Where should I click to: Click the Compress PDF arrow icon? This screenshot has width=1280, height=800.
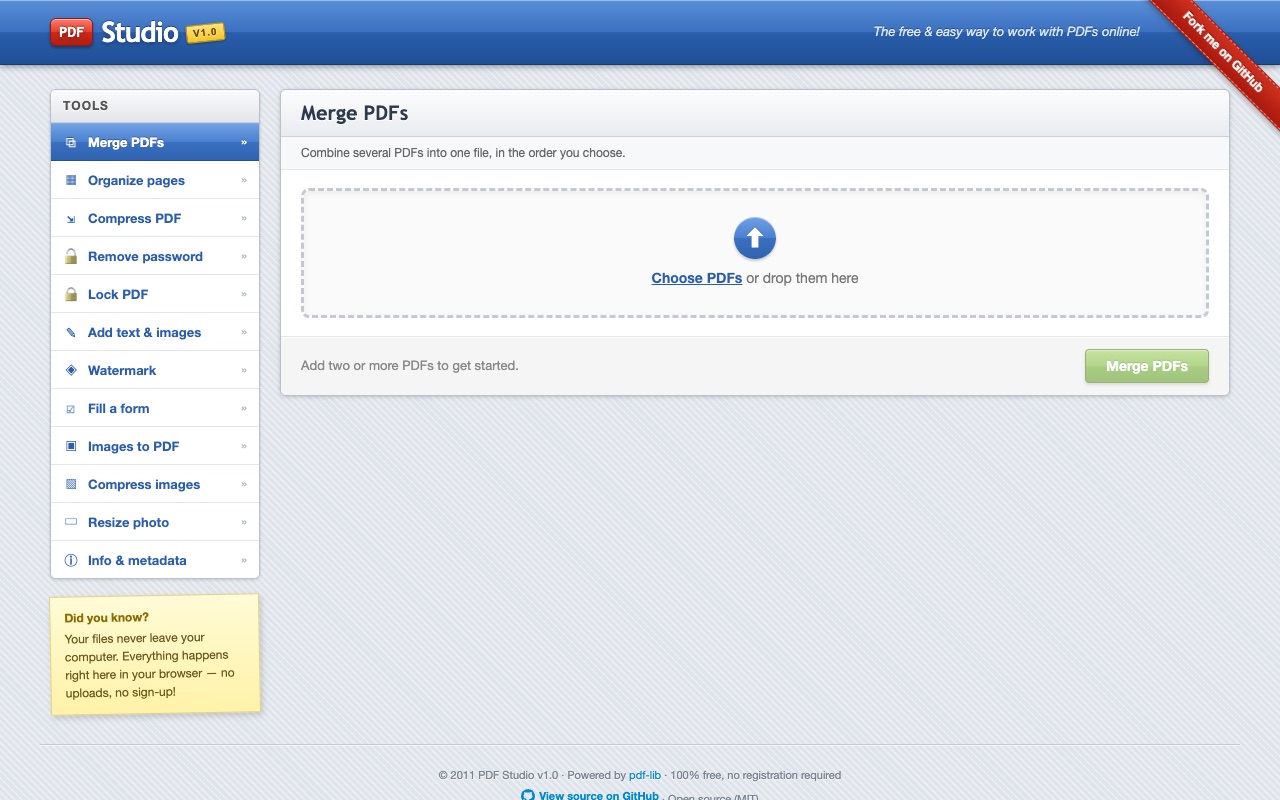[x=71, y=219]
